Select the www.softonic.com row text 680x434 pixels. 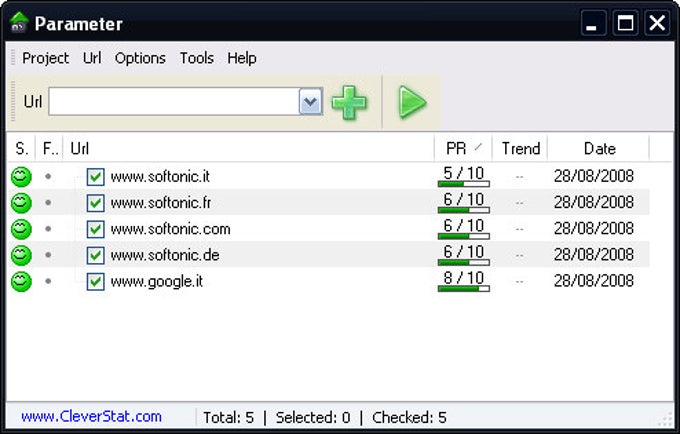point(170,229)
